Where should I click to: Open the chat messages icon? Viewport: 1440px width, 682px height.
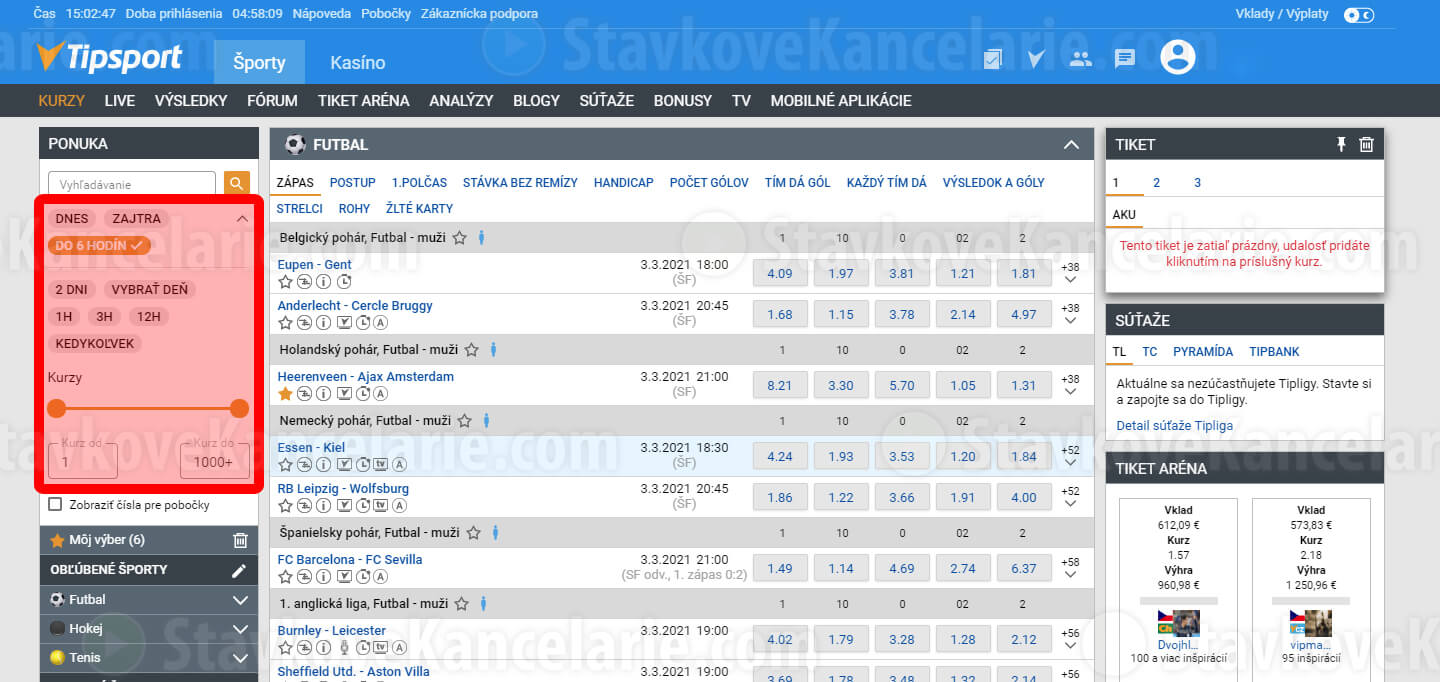[x=1125, y=59]
